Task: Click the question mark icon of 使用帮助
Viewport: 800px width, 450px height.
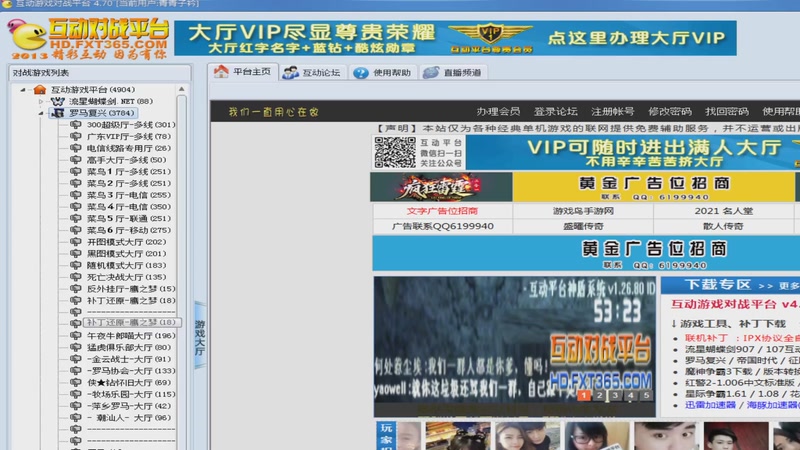Action: point(361,73)
